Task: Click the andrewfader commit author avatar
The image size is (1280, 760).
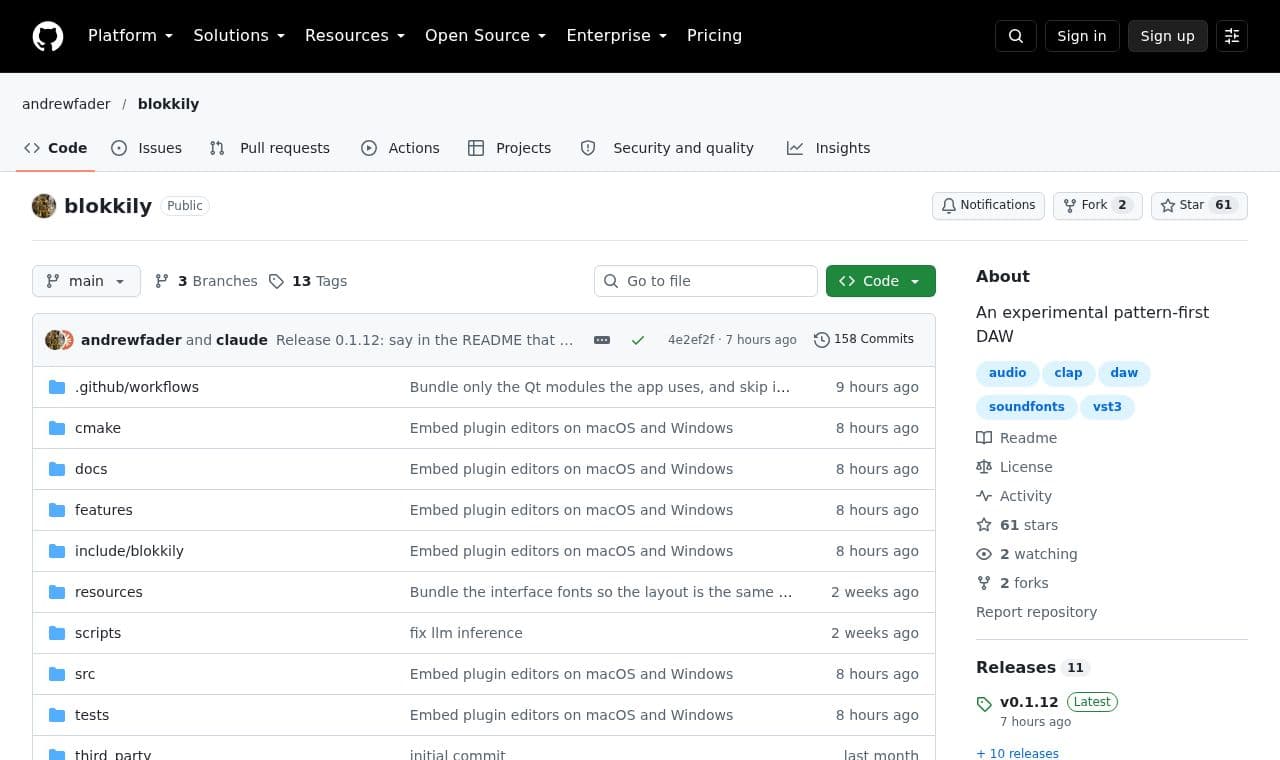Action: coord(54,340)
